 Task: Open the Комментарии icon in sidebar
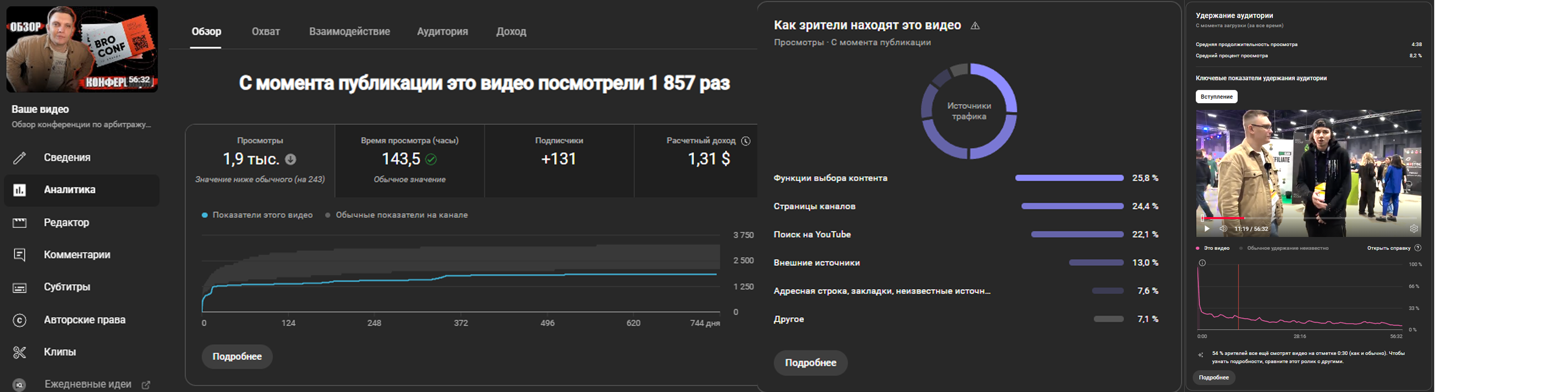click(20, 255)
